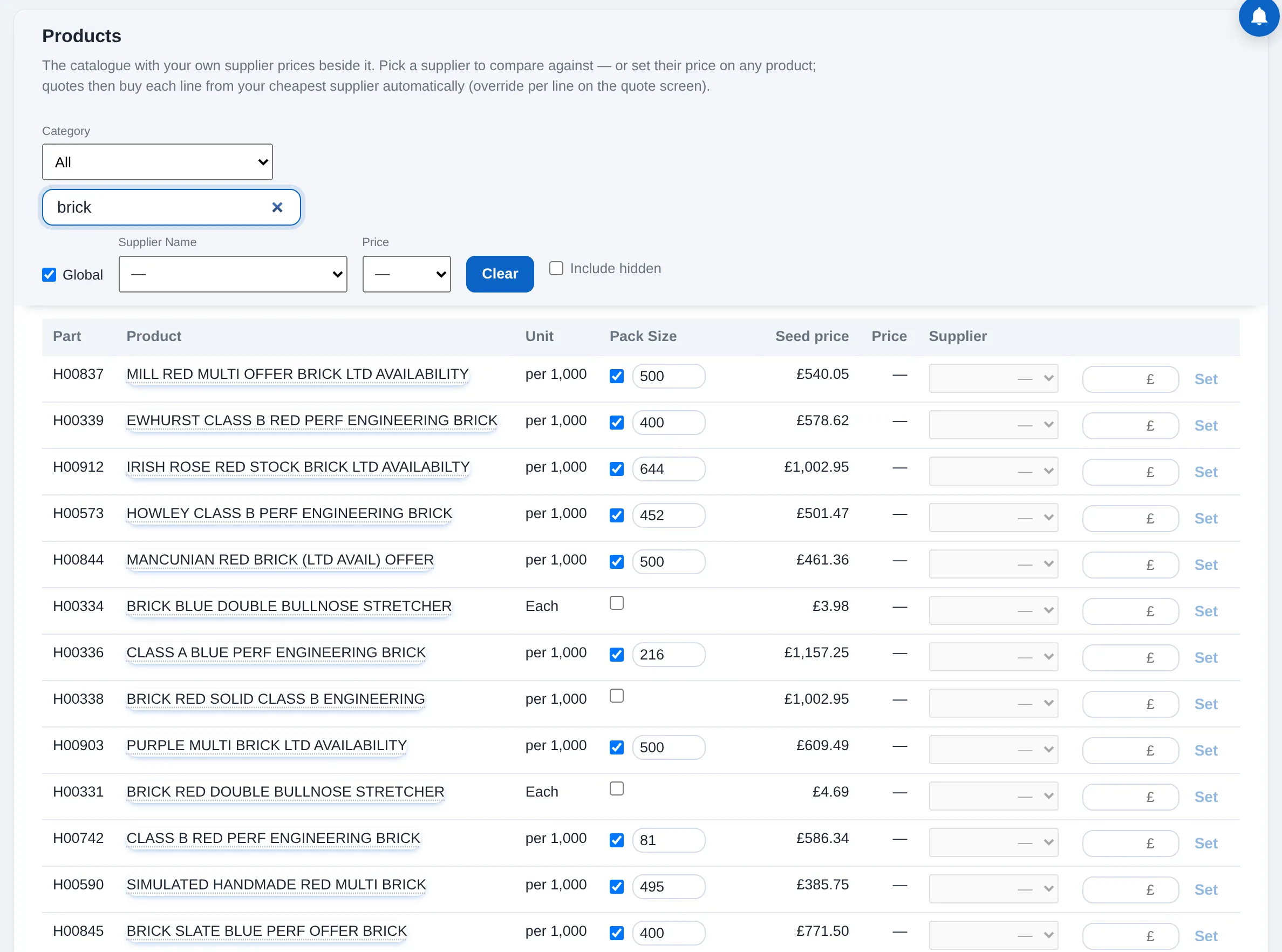1282x952 pixels.
Task: Open supplier dropdown for MILL RED MULTI row
Action: pos(993,379)
